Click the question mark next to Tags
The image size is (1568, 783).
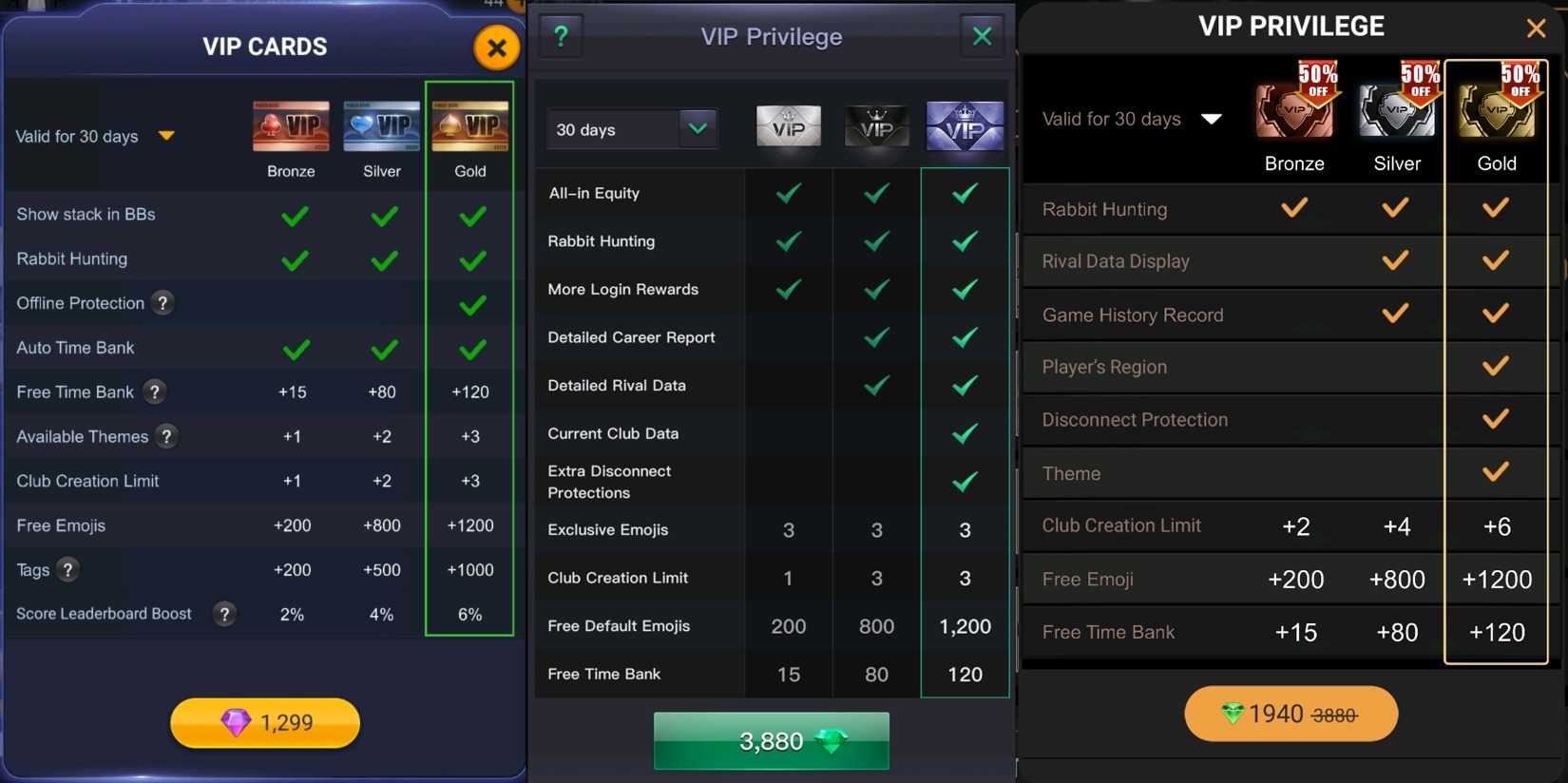point(67,570)
